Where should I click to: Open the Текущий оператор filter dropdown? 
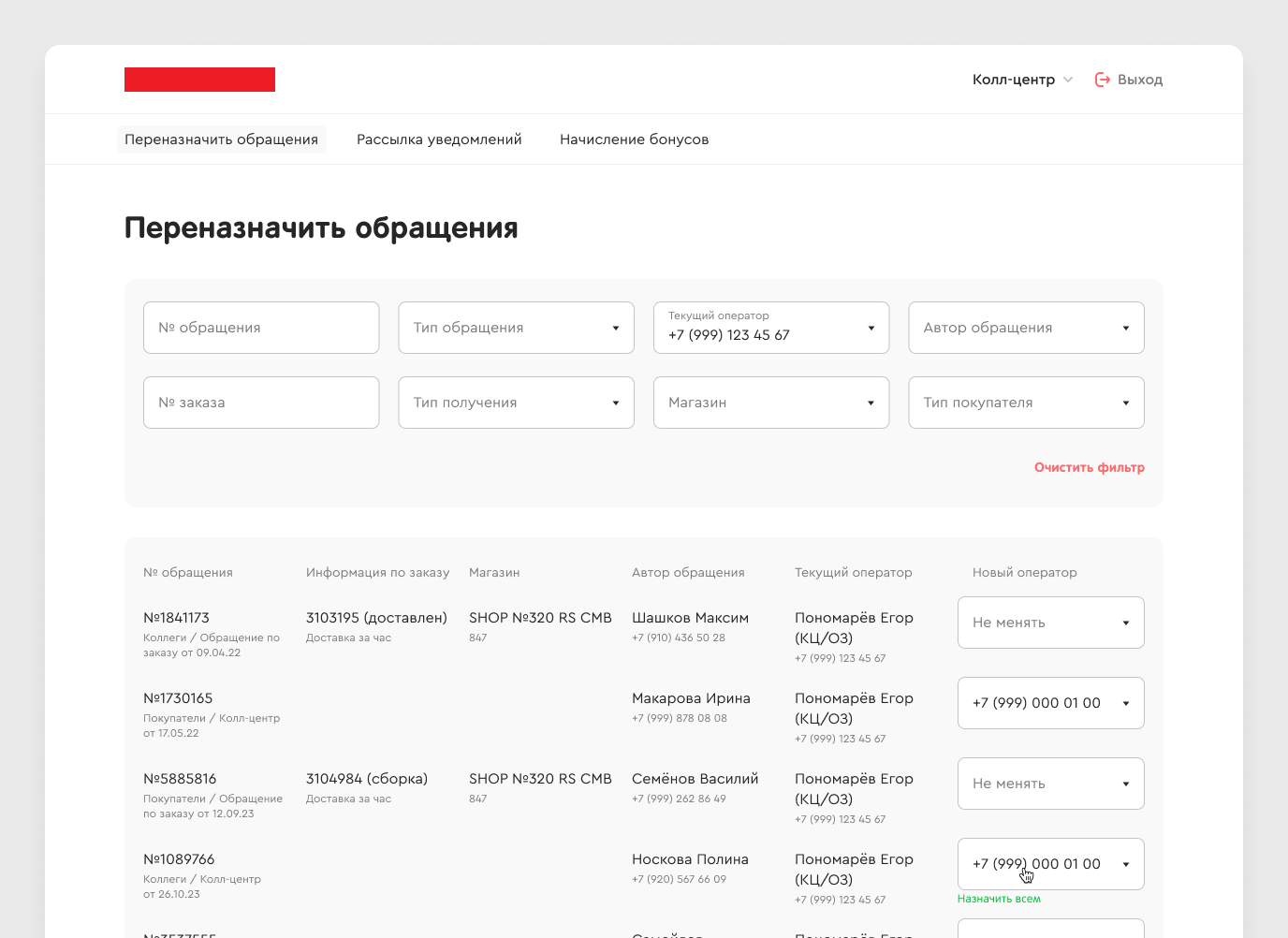click(771, 328)
